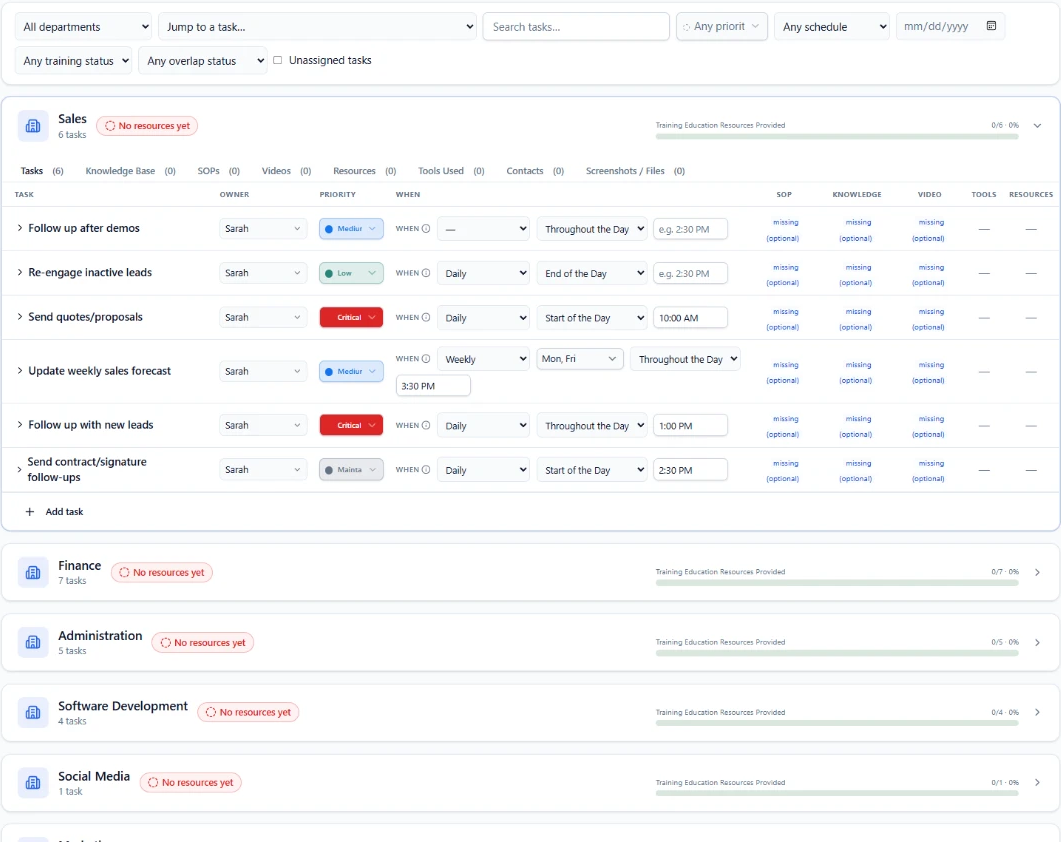Click the WHEN info icon for Send contract/signature follow-ups

(x=426, y=470)
